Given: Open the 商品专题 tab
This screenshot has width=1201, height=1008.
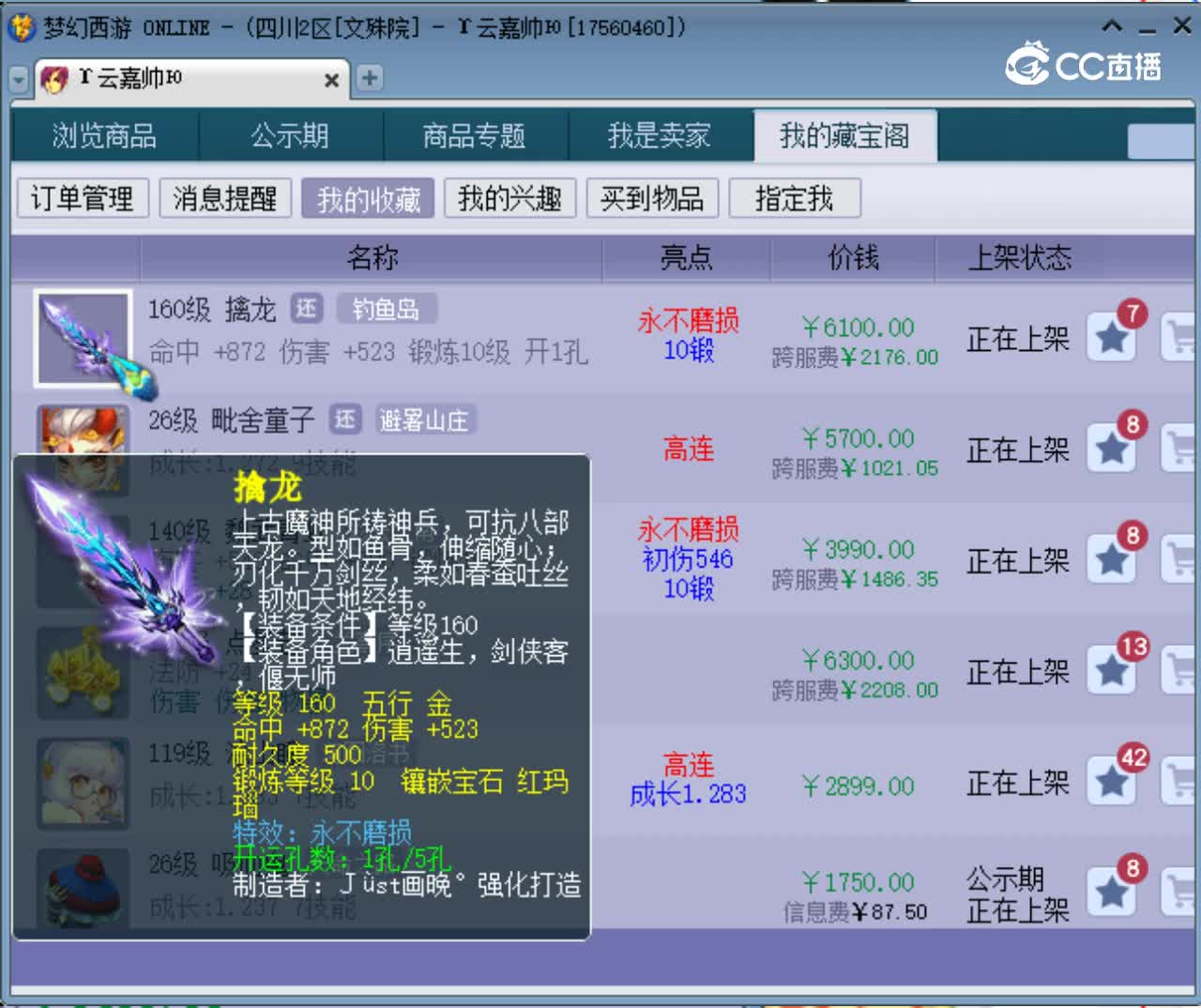Looking at the screenshot, I should pyautogui.click(x=475, y=136).
